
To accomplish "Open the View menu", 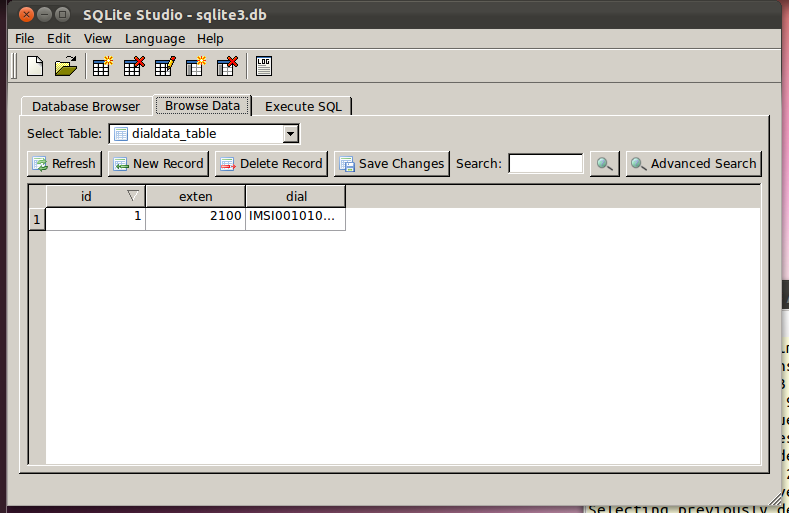I will point(98,38).
